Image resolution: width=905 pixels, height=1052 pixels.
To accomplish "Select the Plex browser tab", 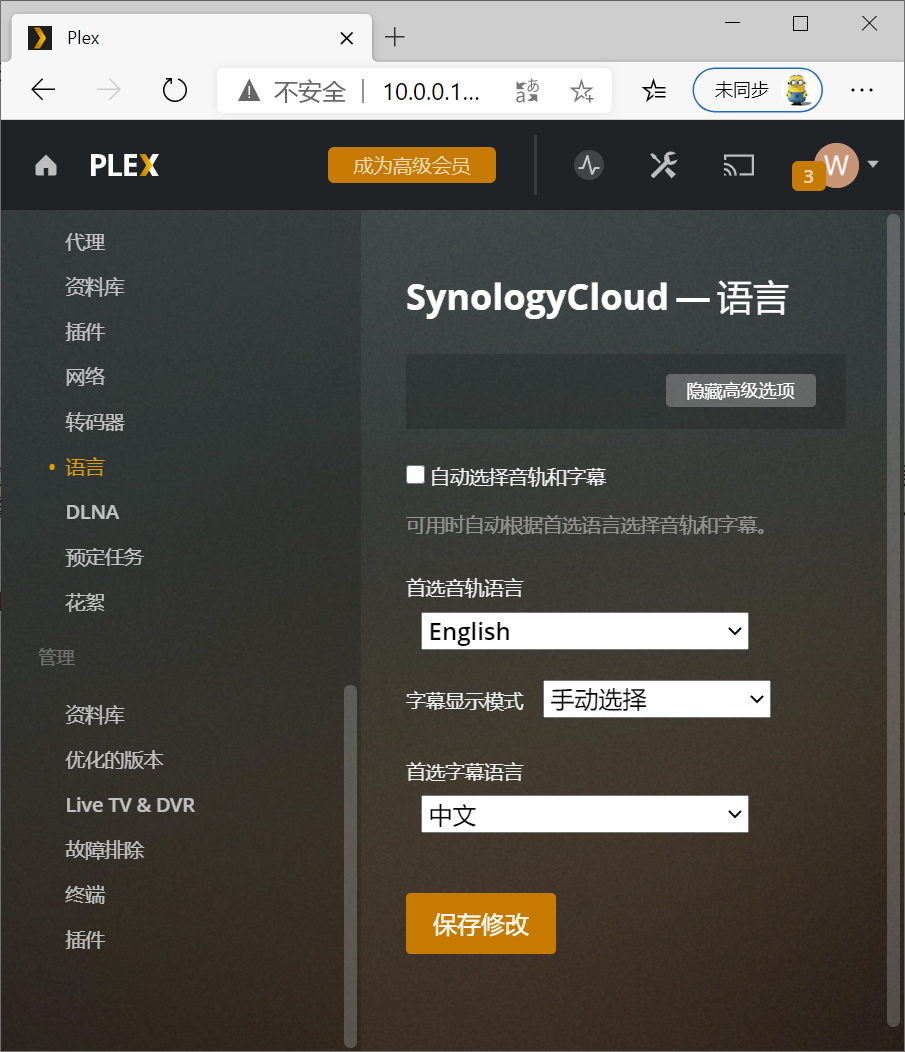I will 191,38.
